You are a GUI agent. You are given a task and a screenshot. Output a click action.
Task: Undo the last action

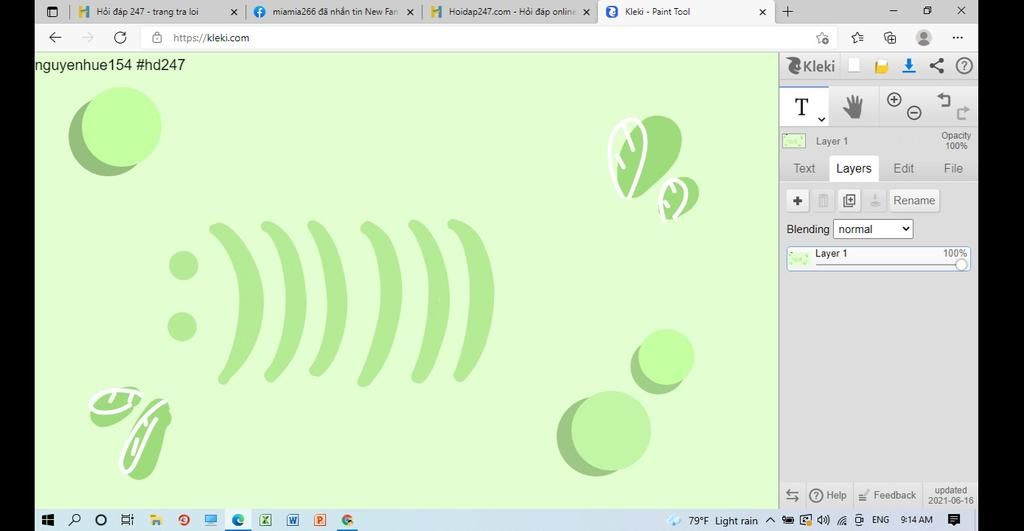click(944, 99)
